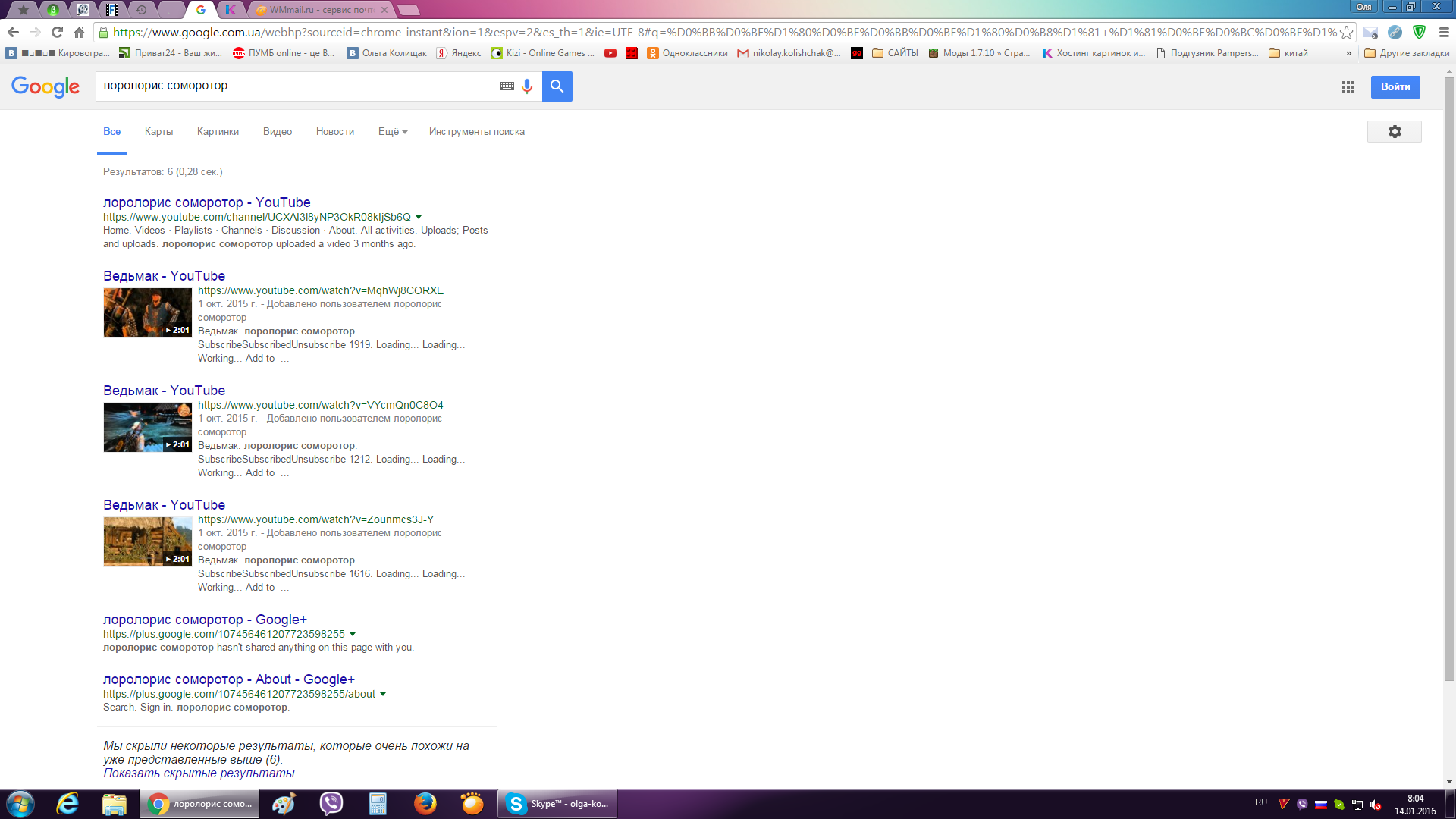Start voice search with the microphone

click(x=527, y=86)
